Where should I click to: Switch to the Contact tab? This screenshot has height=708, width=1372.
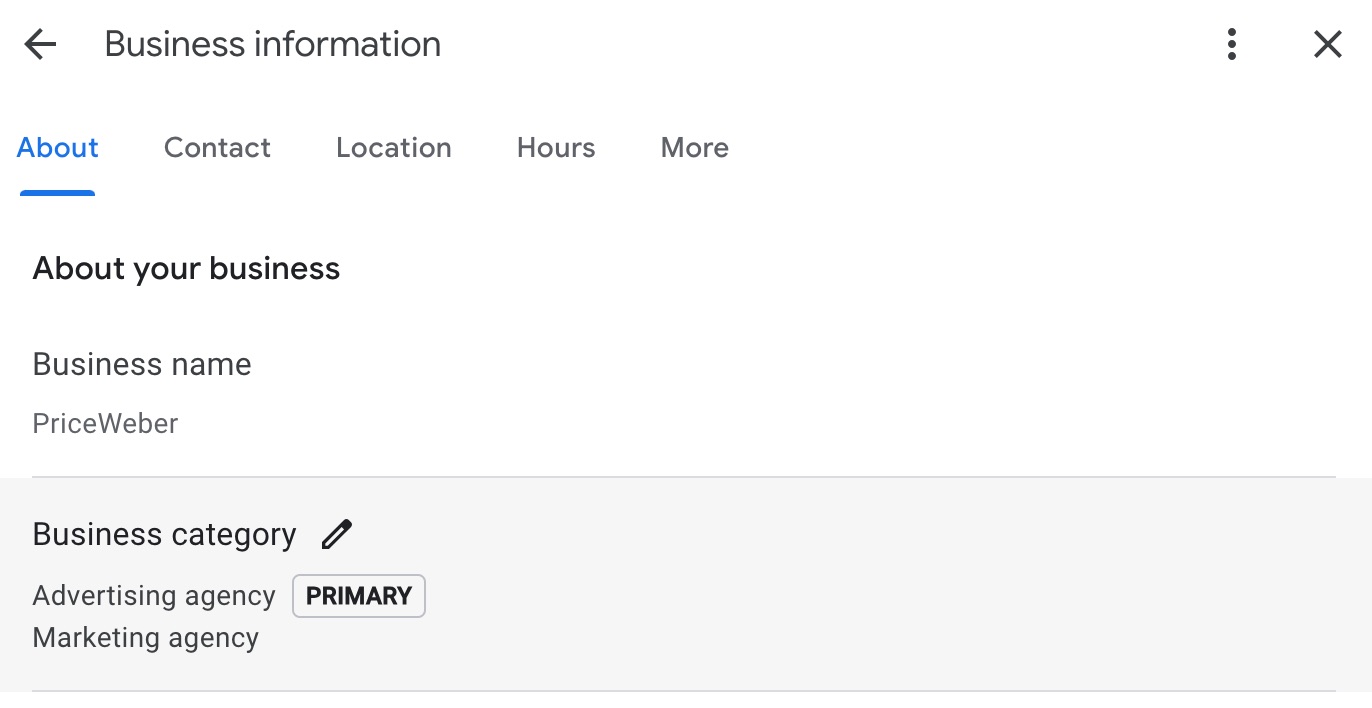coord(217,148)
